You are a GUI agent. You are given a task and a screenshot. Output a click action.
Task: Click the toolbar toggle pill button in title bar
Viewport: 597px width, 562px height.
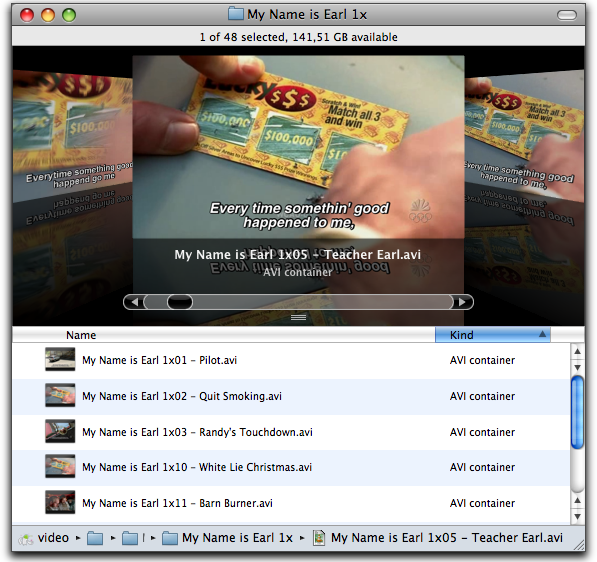pyautogui.click(x=567, y=15)
